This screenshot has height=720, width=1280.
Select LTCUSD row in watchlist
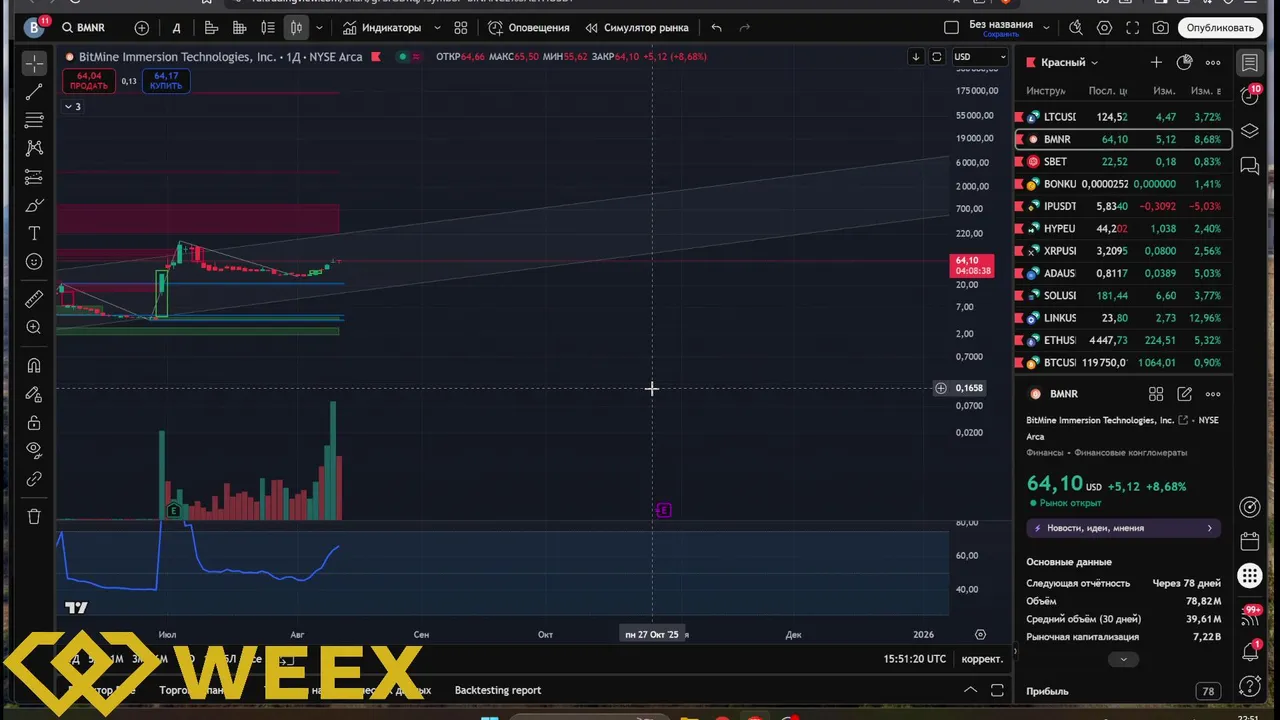1123,117
